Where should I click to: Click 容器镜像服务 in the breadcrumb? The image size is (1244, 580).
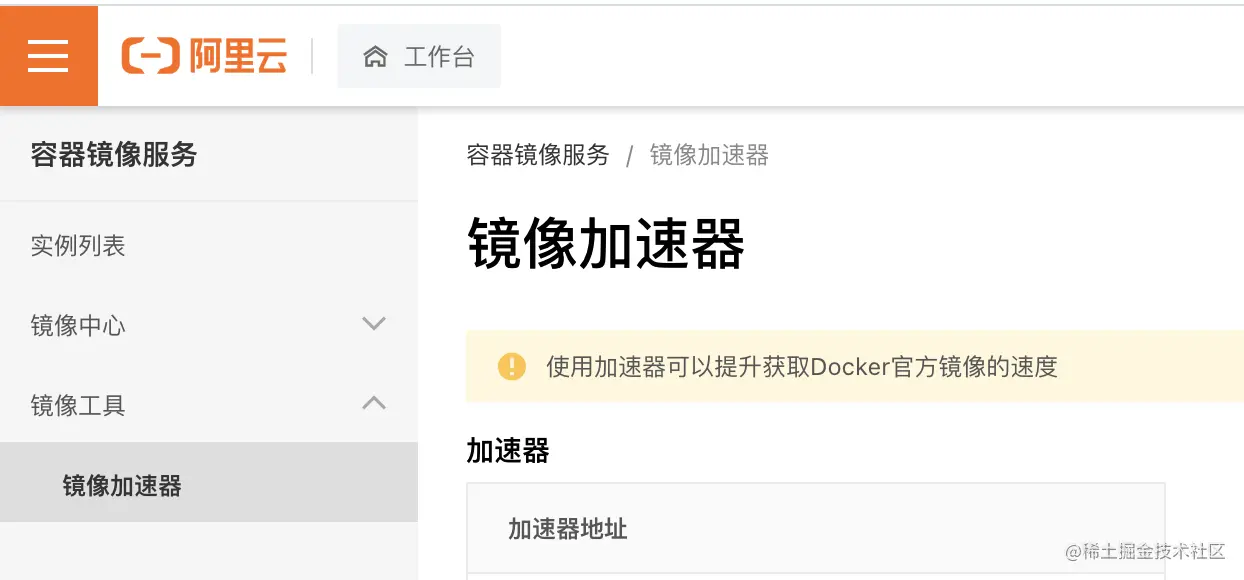[537, 155]
